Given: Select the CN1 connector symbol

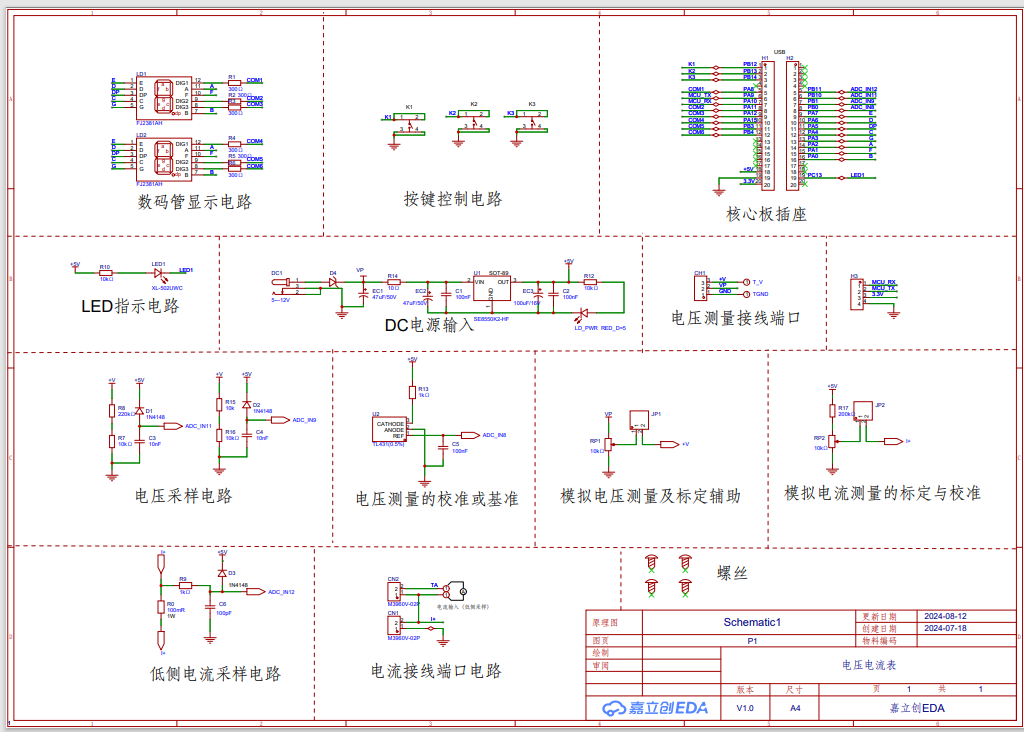Looking at the screenshot, I should [394, 626].
